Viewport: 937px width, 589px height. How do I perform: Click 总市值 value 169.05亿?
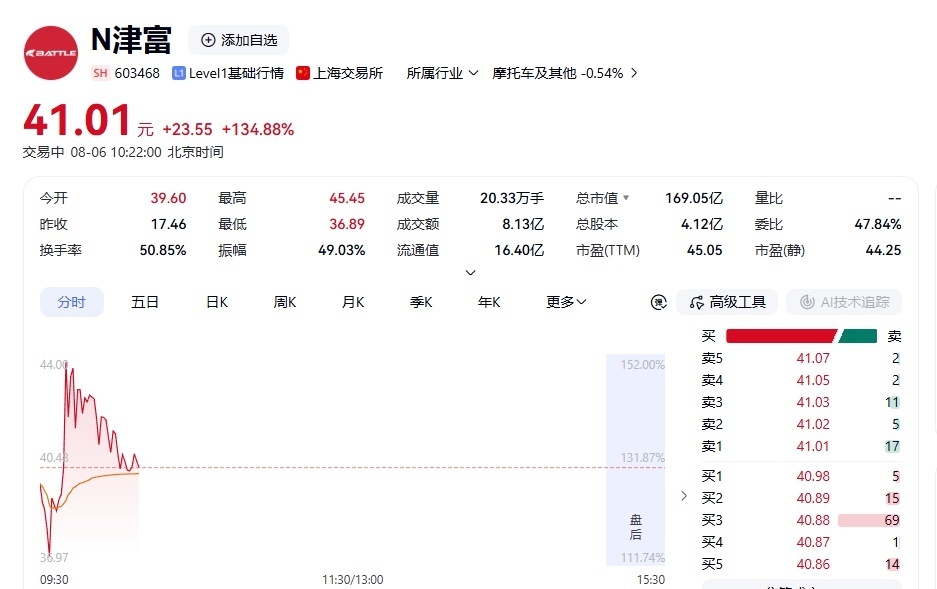point(694,198)
